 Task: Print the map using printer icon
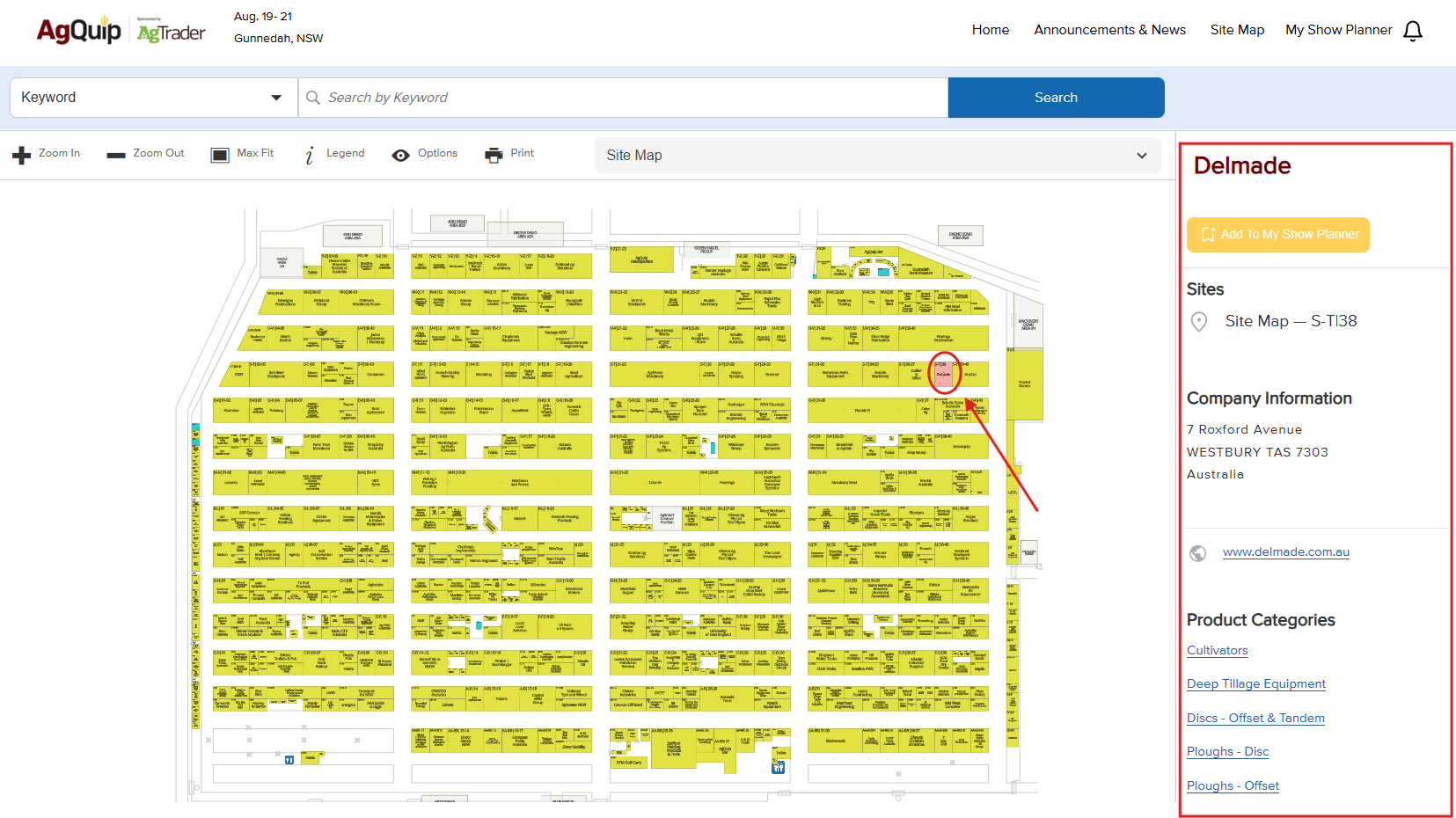pos(494,155)
